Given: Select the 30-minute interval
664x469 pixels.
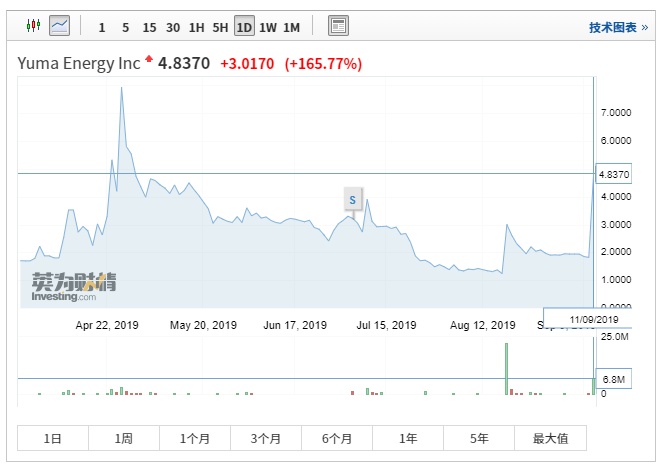Looking at the screenshot, I should [x=173, y=28].
